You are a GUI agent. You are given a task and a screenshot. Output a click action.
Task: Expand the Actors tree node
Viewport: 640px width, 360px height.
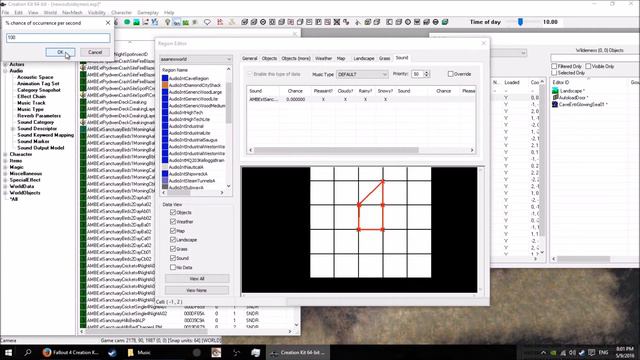pyautogui.click(x=5, y=64)
